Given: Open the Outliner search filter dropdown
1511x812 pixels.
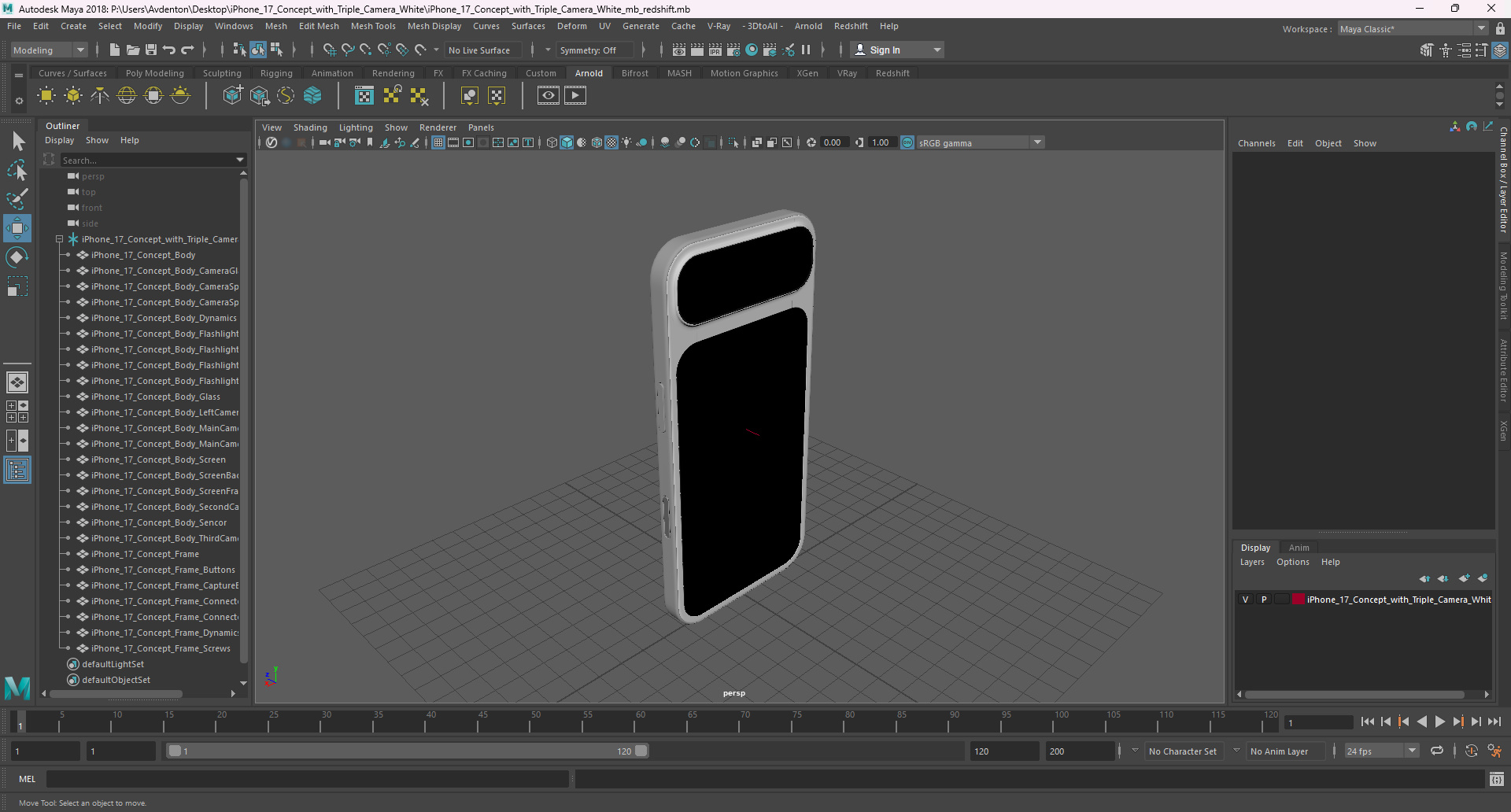Looking at the screenshot, I should pyautogui.click(x=240, y=160).
